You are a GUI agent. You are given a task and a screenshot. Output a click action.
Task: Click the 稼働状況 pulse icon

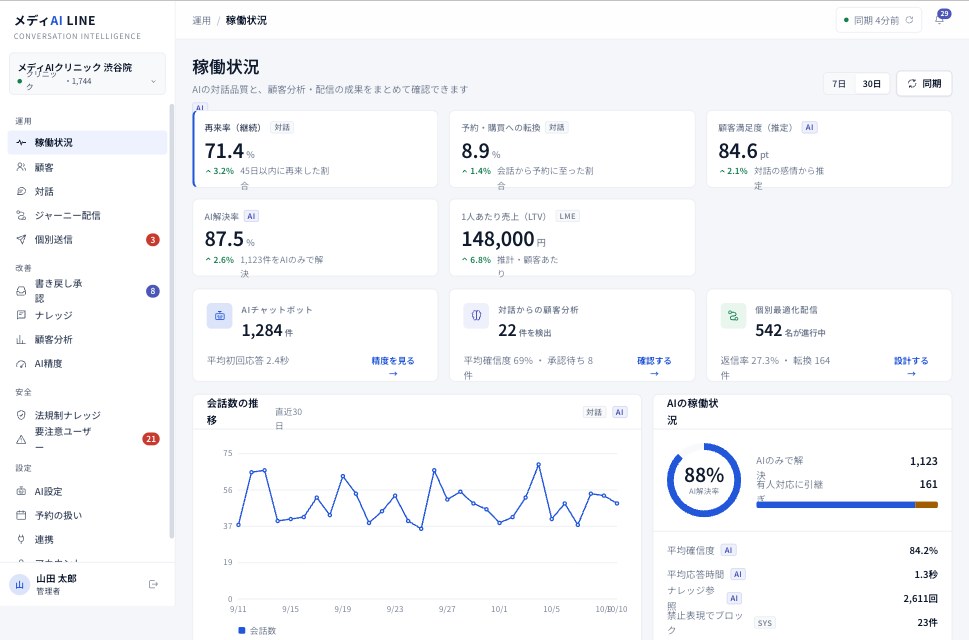click(21, 143)
